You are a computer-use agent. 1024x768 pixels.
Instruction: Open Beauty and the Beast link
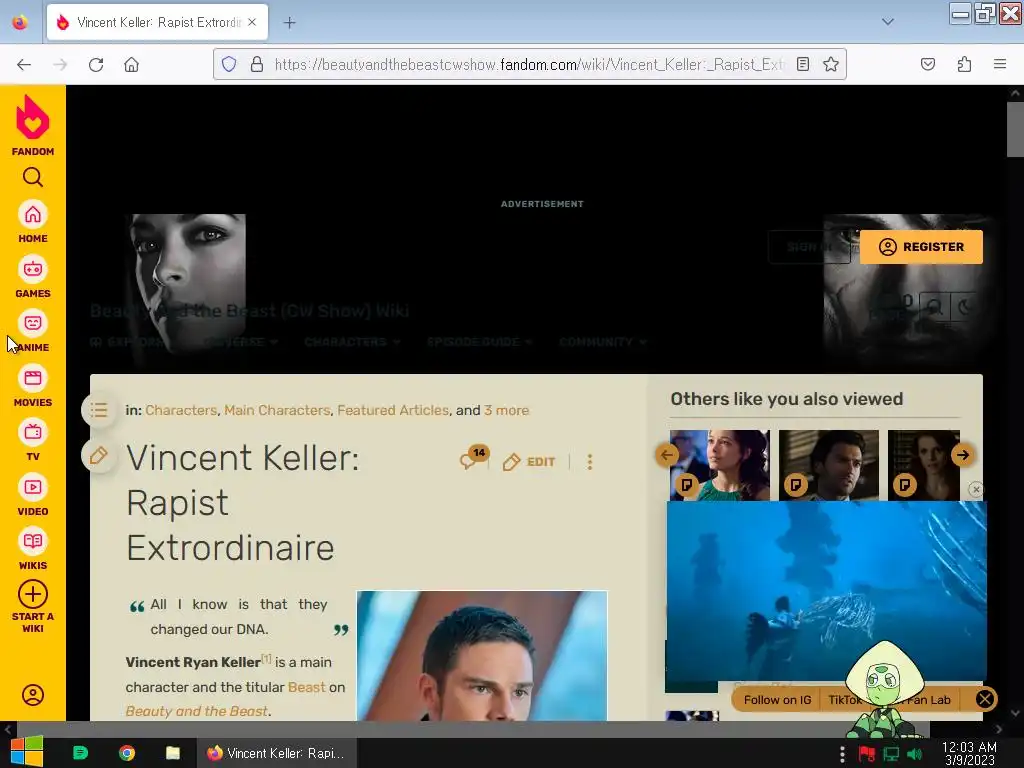[x=197, y=711]
